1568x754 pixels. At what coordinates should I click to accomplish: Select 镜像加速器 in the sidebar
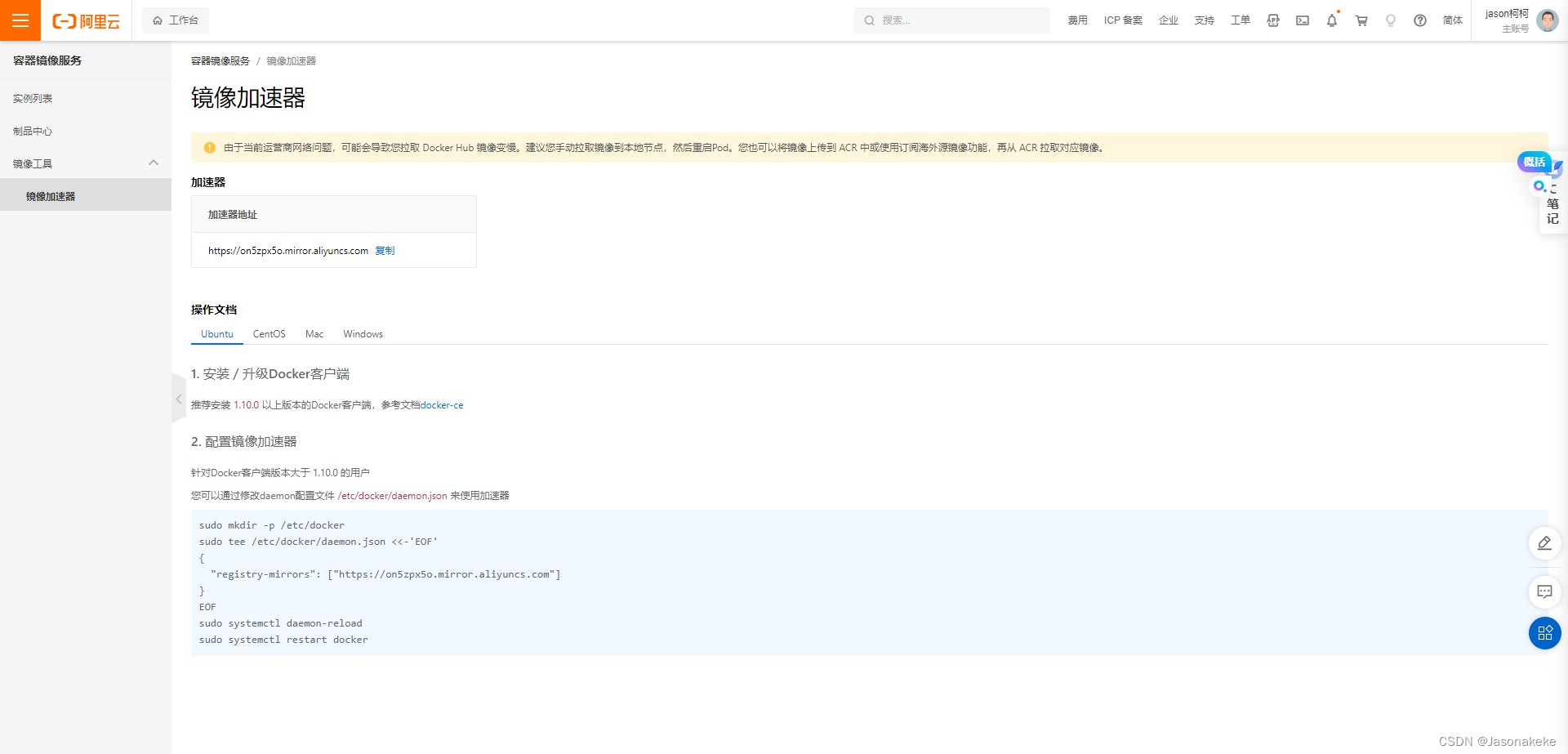[86, 196]
